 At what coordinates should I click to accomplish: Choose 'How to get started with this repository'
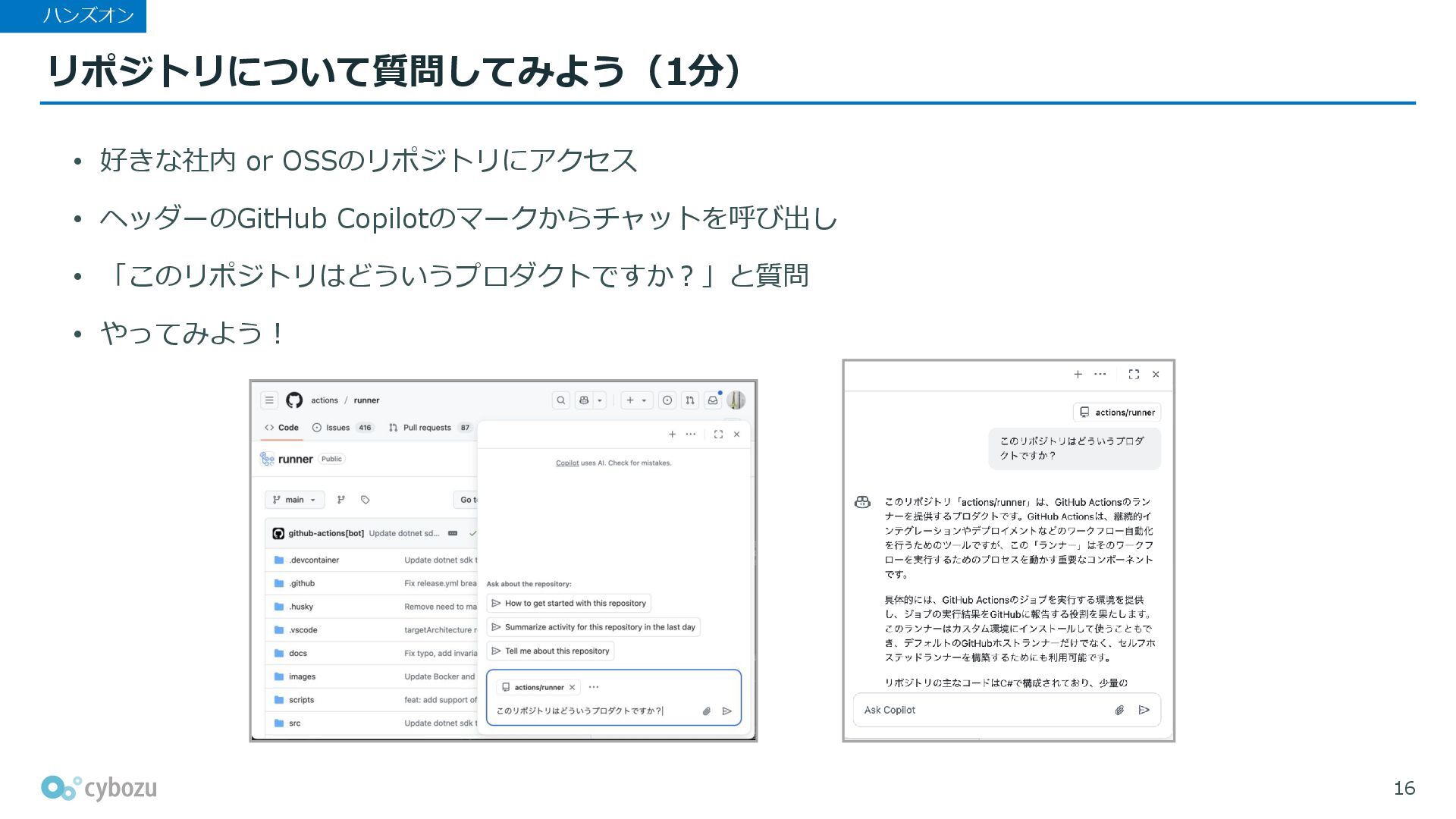569,604
